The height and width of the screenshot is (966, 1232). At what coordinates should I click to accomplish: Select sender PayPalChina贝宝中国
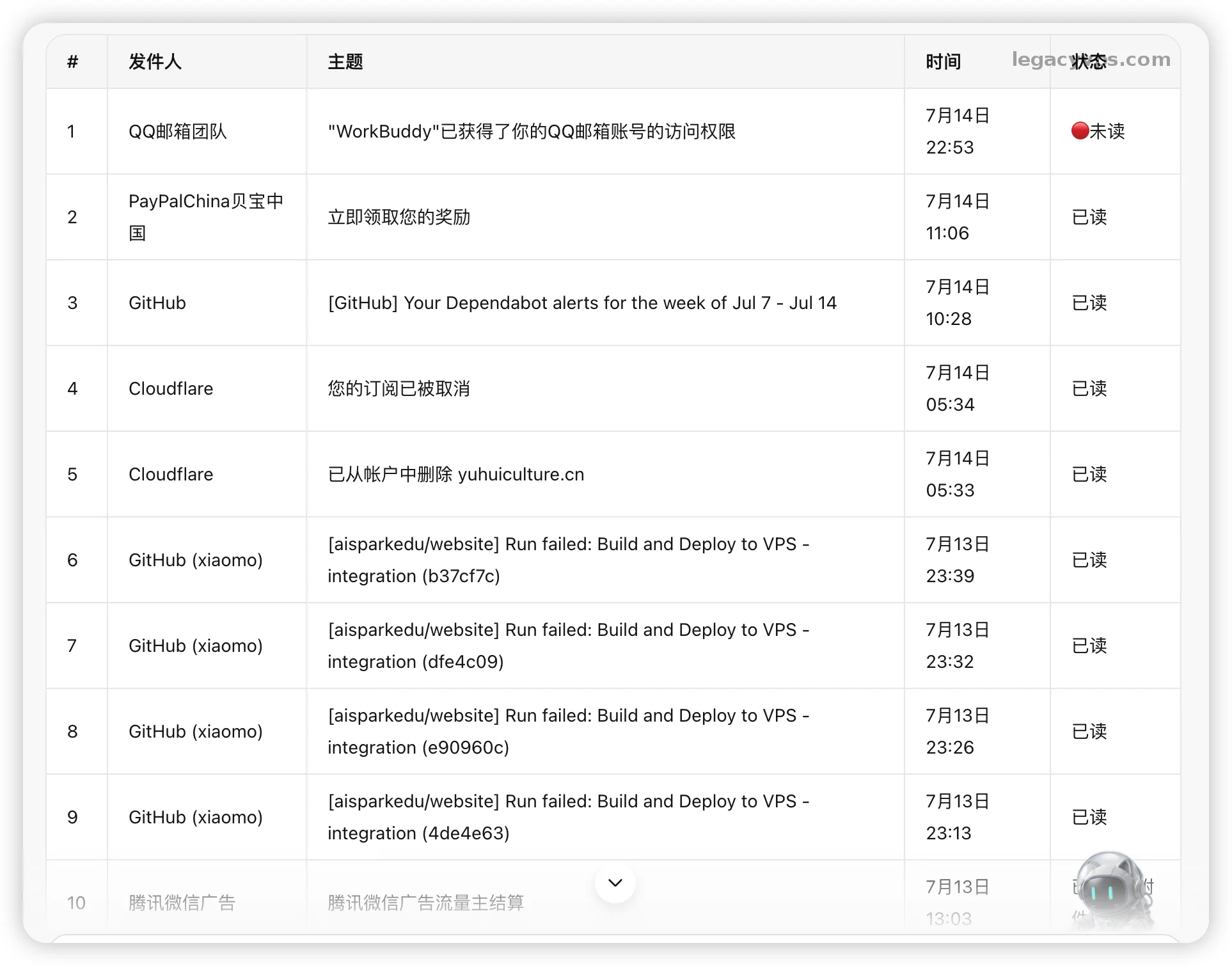pyautogui.click(x=206, y=217)
